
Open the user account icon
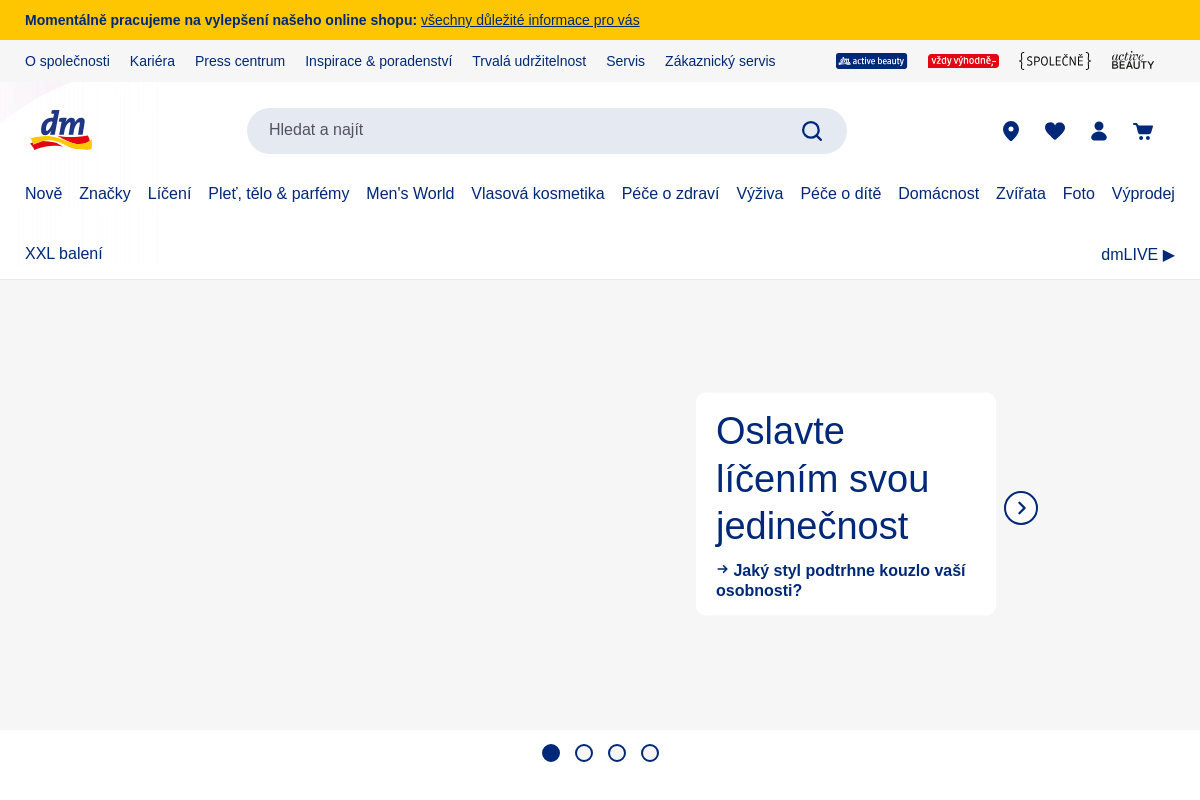point(1099,131)
